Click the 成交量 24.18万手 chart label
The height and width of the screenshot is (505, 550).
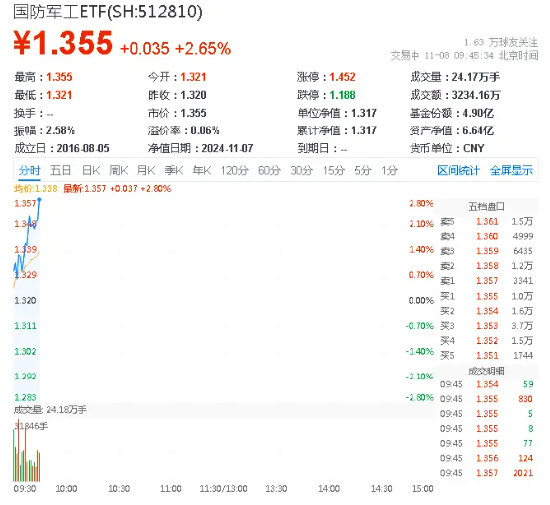click(x=50, y=410)
